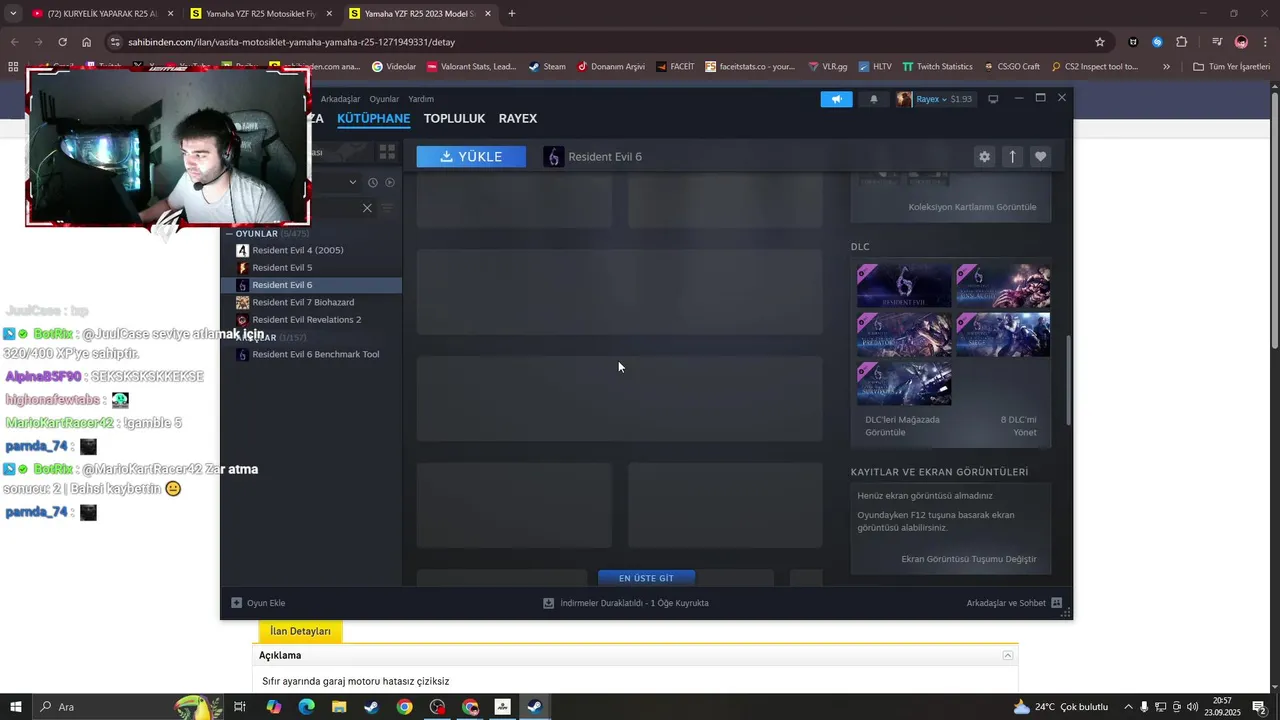
Task: Open RAYEX profile tab
Action: coord(518,118)
